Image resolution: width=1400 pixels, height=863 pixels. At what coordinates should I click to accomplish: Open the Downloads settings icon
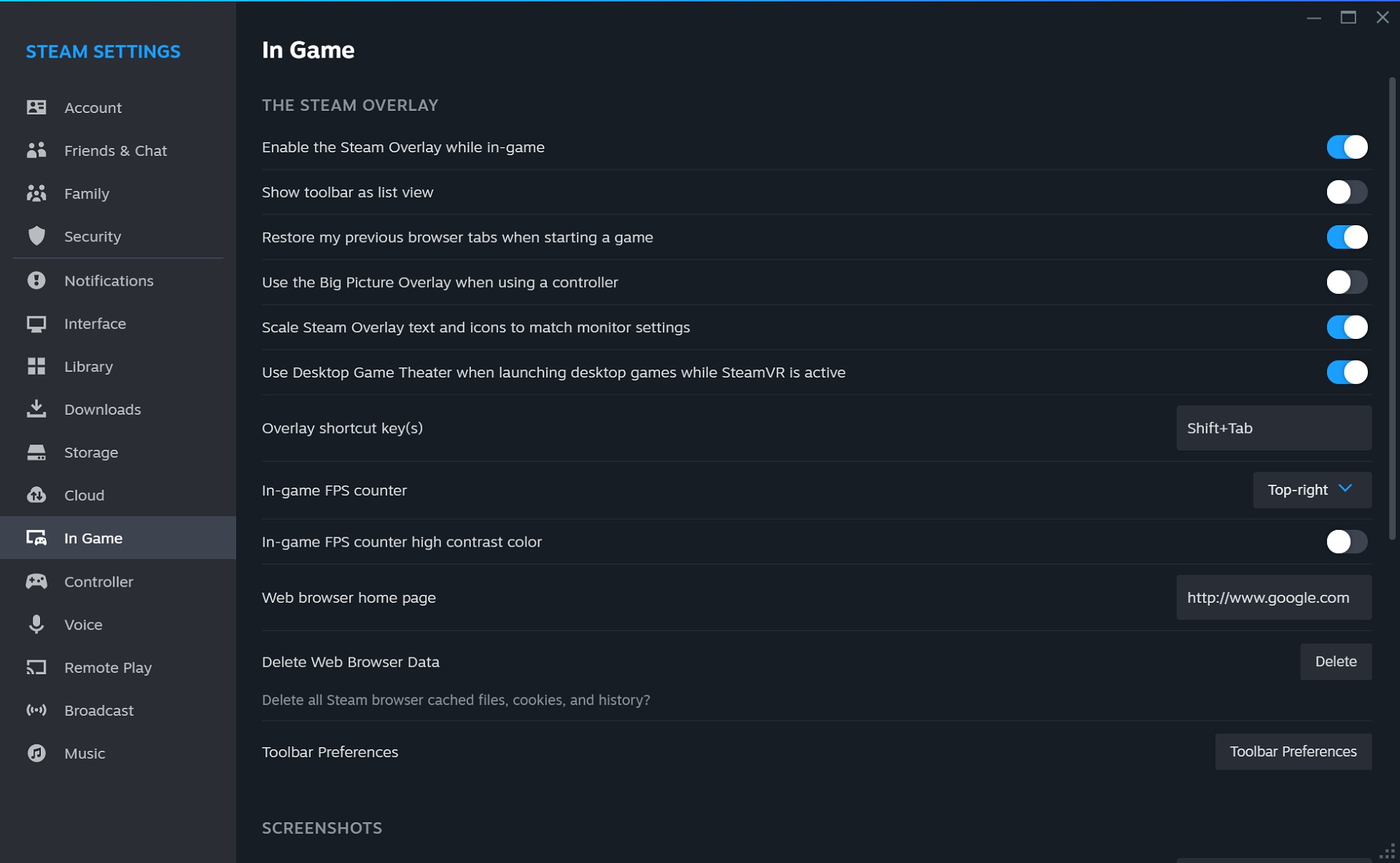36,409
